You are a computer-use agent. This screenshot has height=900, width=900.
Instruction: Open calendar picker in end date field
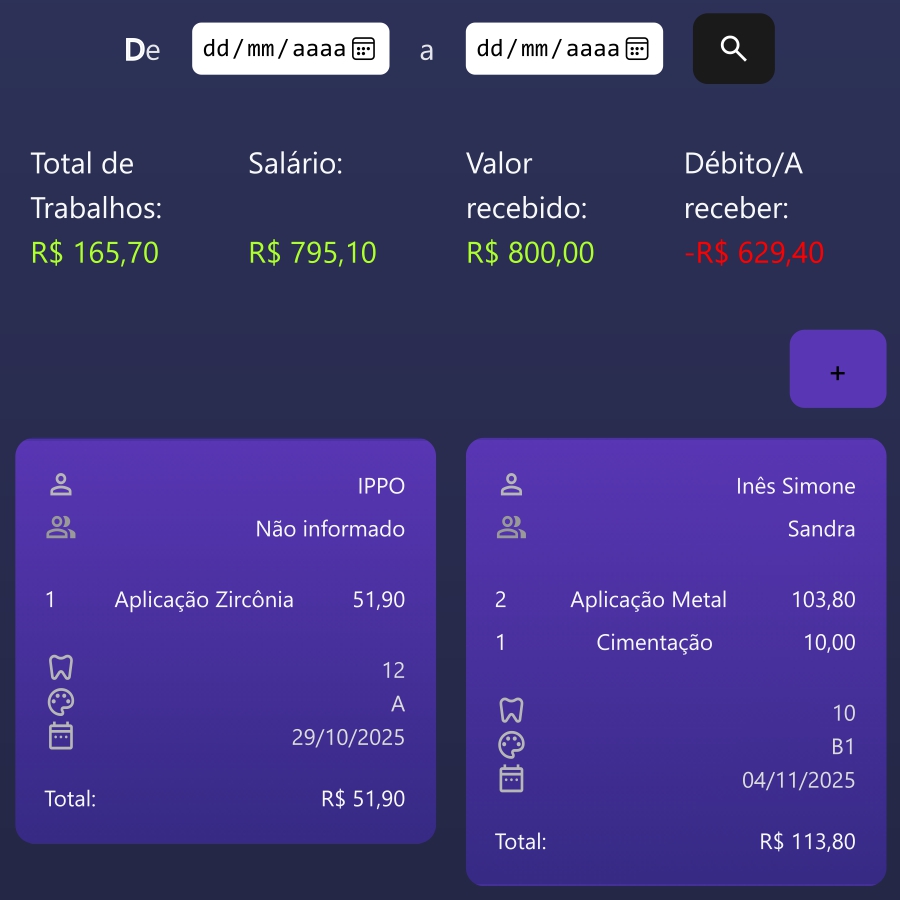(x=637, y=49)
